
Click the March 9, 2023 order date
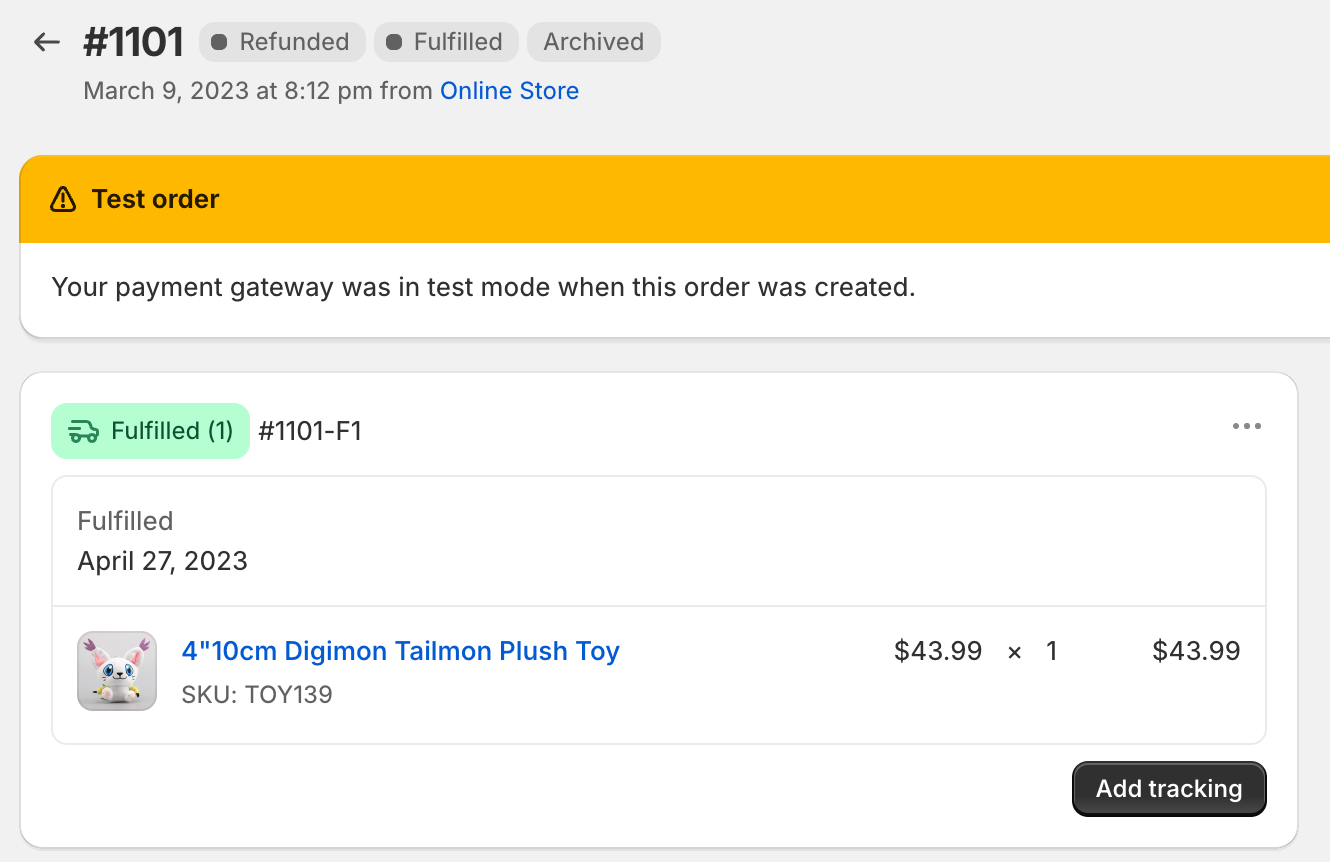tap(165, 91)
